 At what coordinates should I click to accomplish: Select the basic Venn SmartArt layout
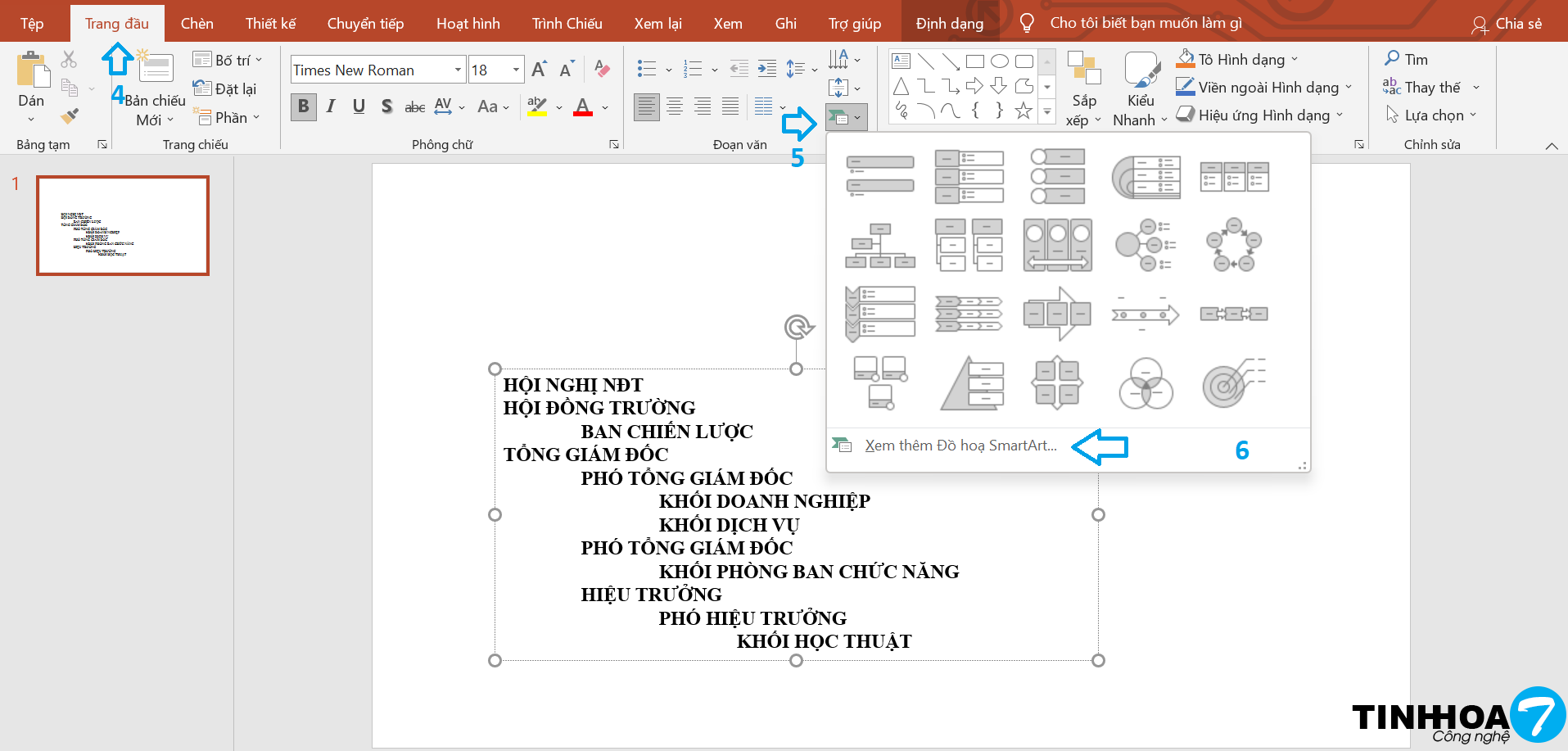click(1145, 383)
